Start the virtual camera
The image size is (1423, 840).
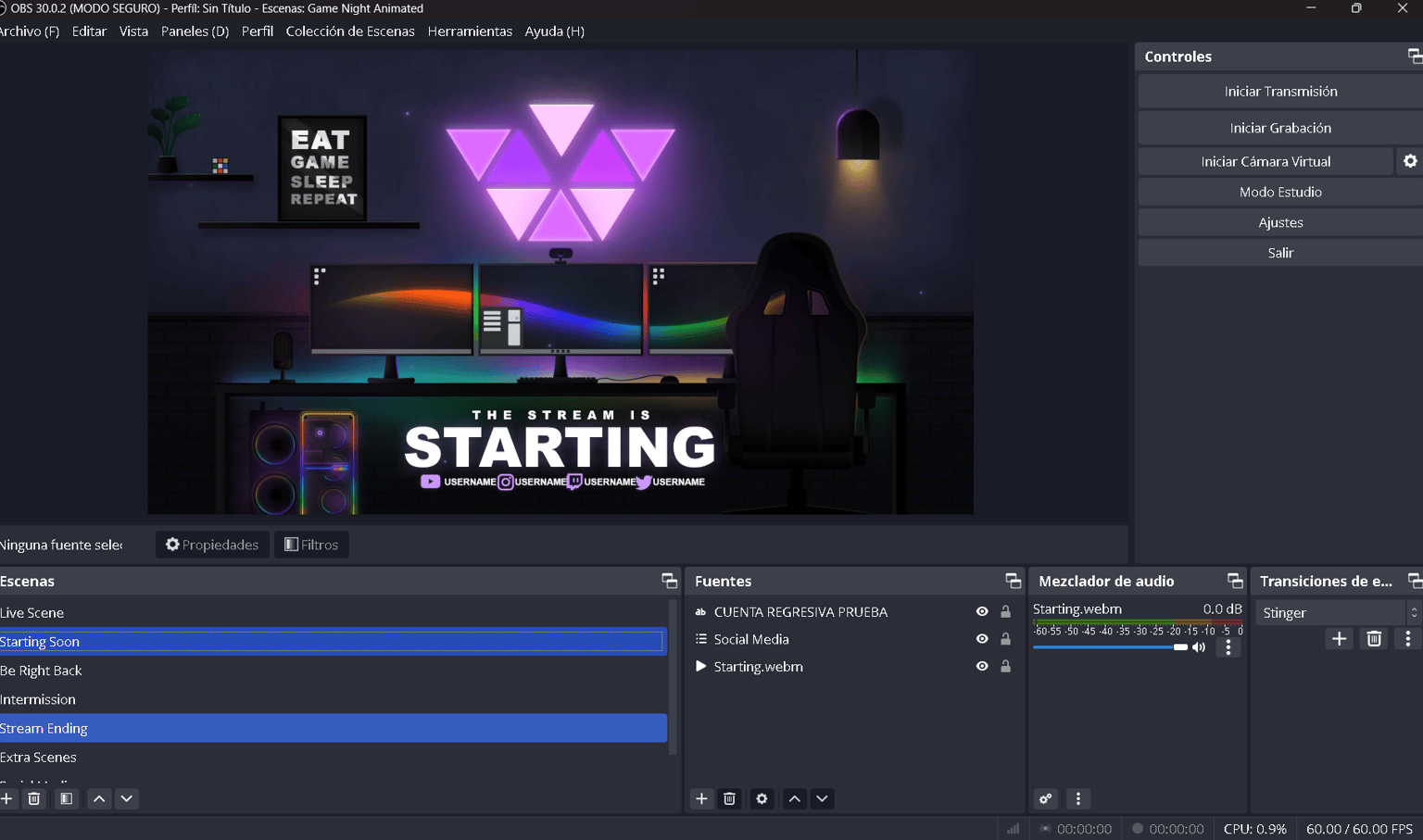click(1266, 161)
